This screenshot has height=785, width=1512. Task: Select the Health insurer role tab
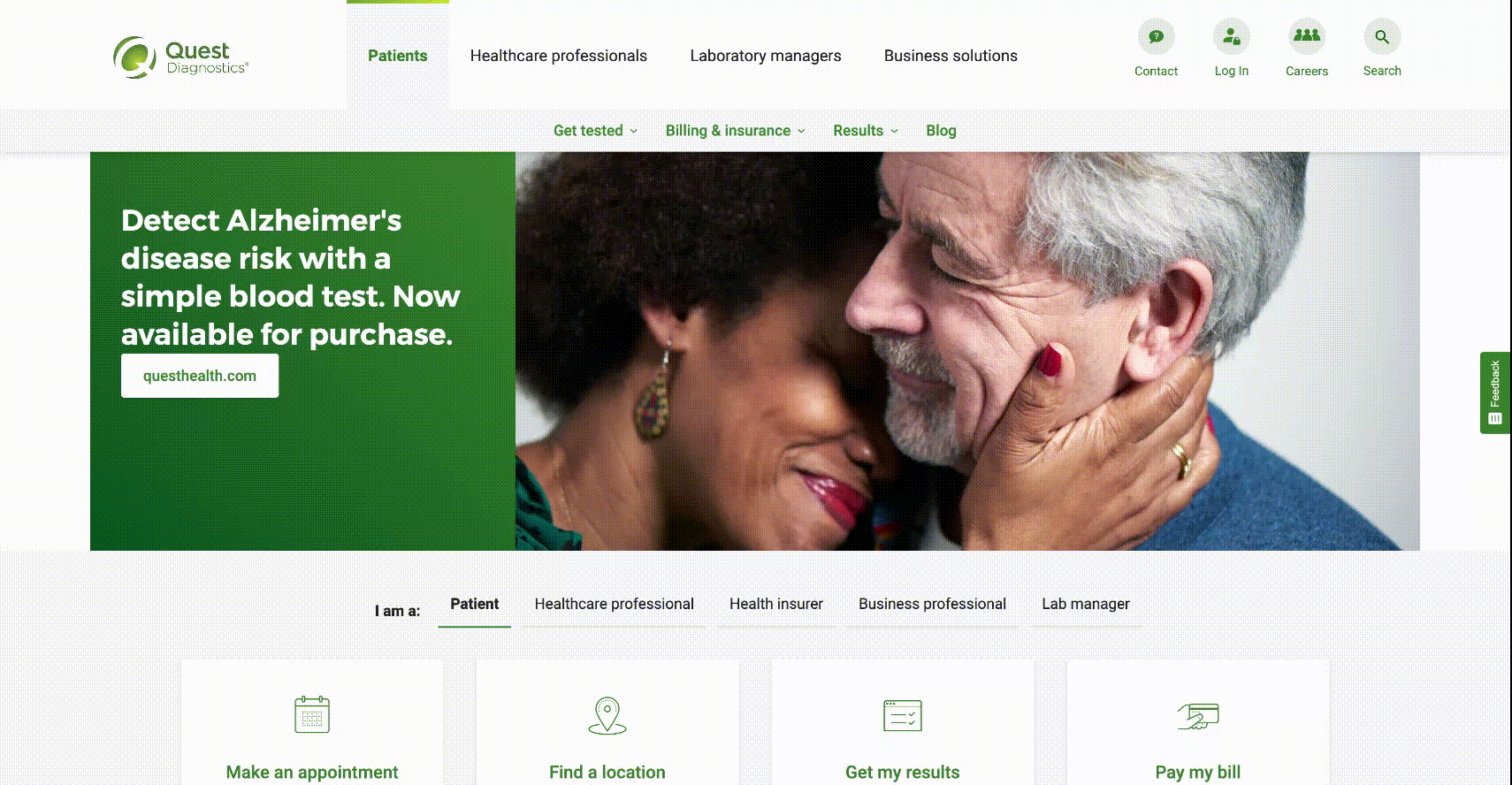tap(776, 604)
